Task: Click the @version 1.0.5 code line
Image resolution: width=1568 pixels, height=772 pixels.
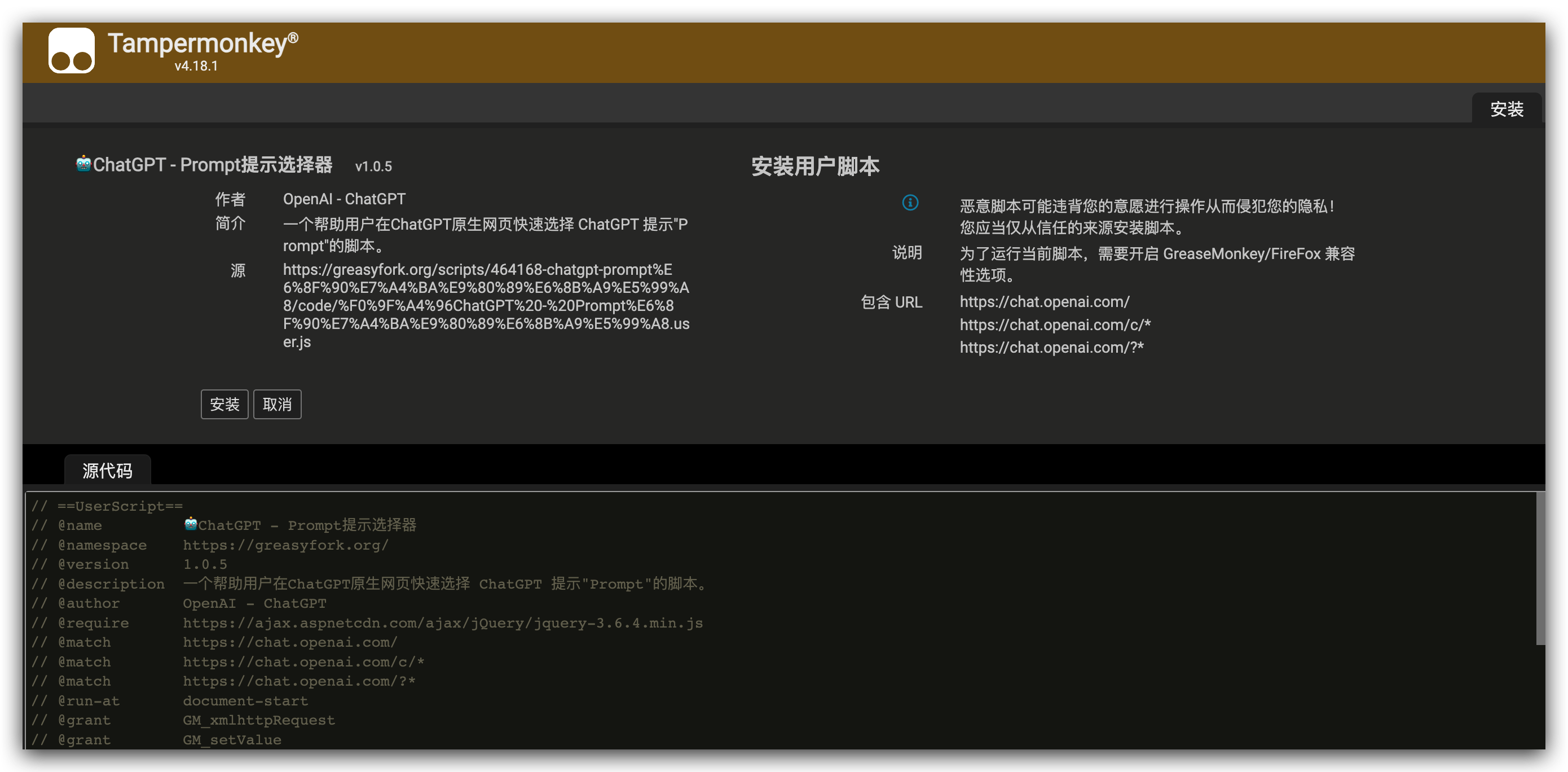Action: pyautogui.click(x=129, y=564)
